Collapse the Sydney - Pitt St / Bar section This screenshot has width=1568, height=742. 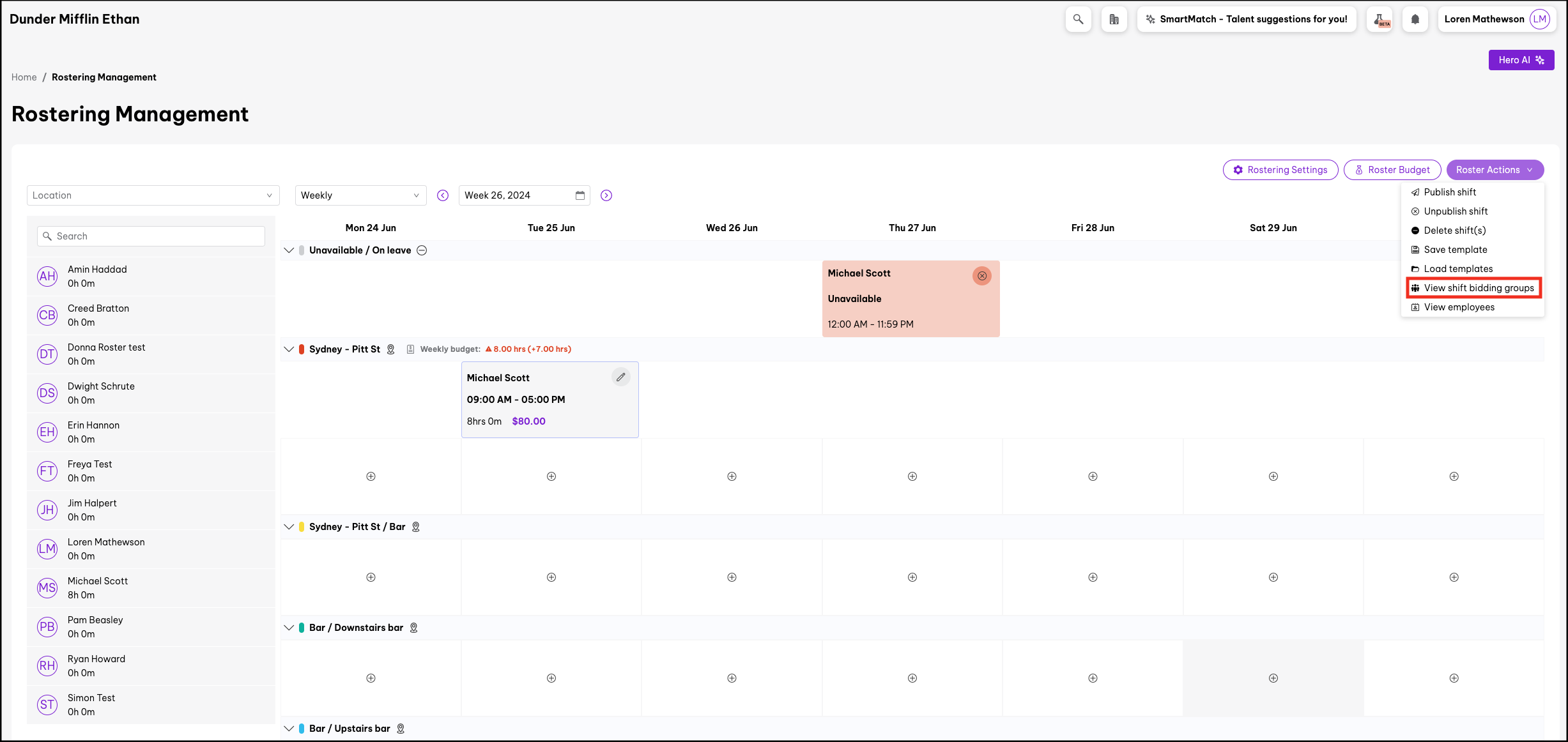(x=289, y=527)
